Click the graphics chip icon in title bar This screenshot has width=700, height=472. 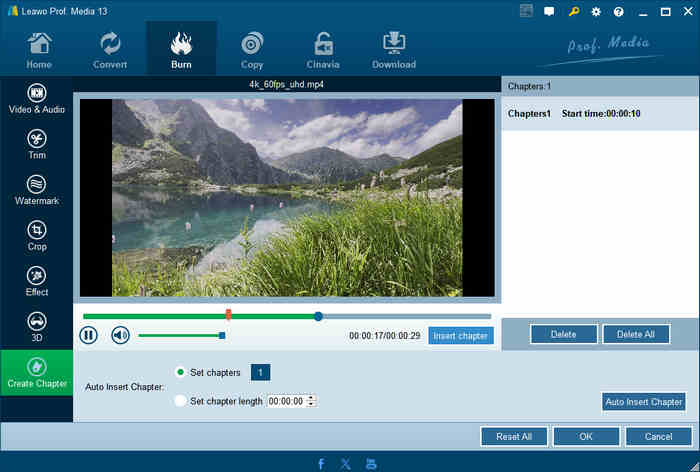point(526,11)
